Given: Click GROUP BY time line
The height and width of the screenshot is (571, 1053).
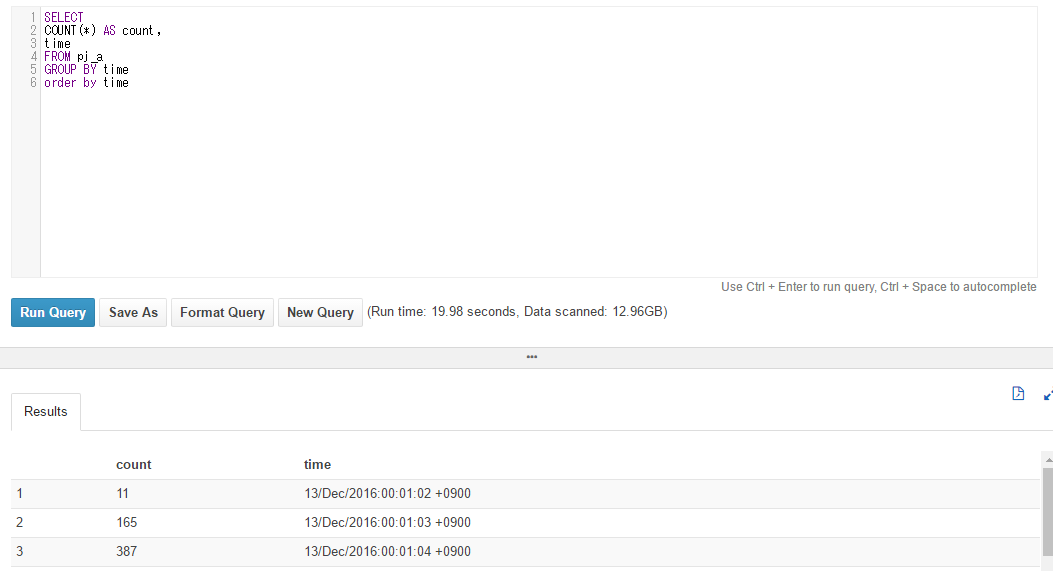Looking at the screenshot, I should point(87,69).
